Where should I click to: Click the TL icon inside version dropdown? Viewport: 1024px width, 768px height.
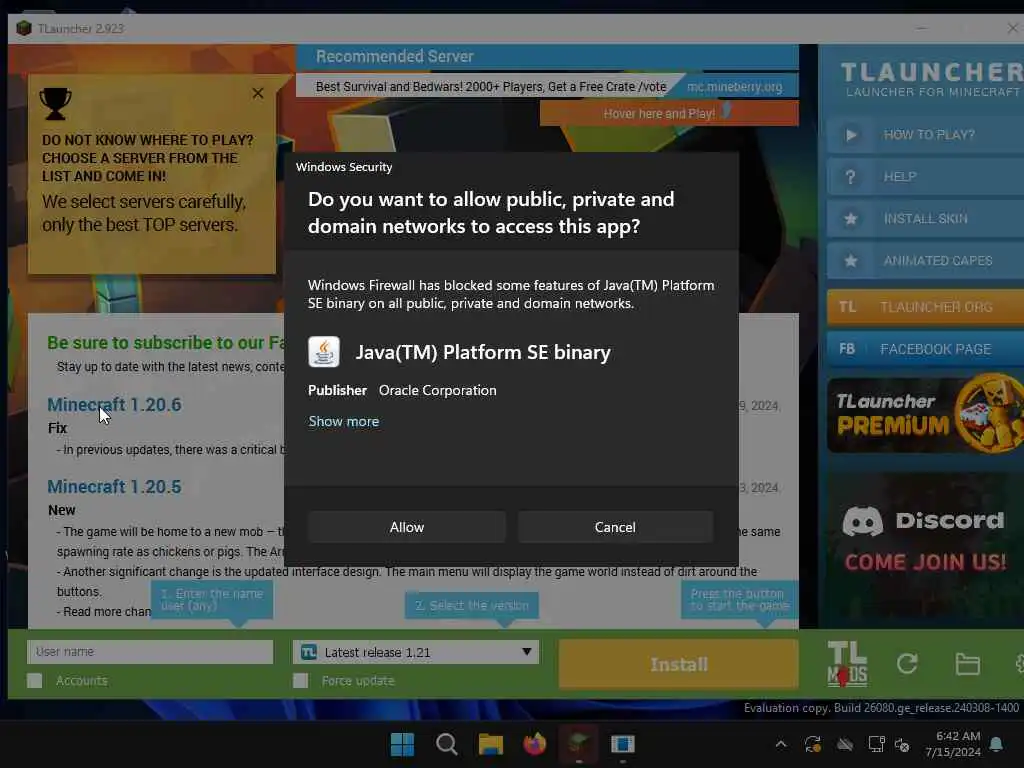pos(309,652)
